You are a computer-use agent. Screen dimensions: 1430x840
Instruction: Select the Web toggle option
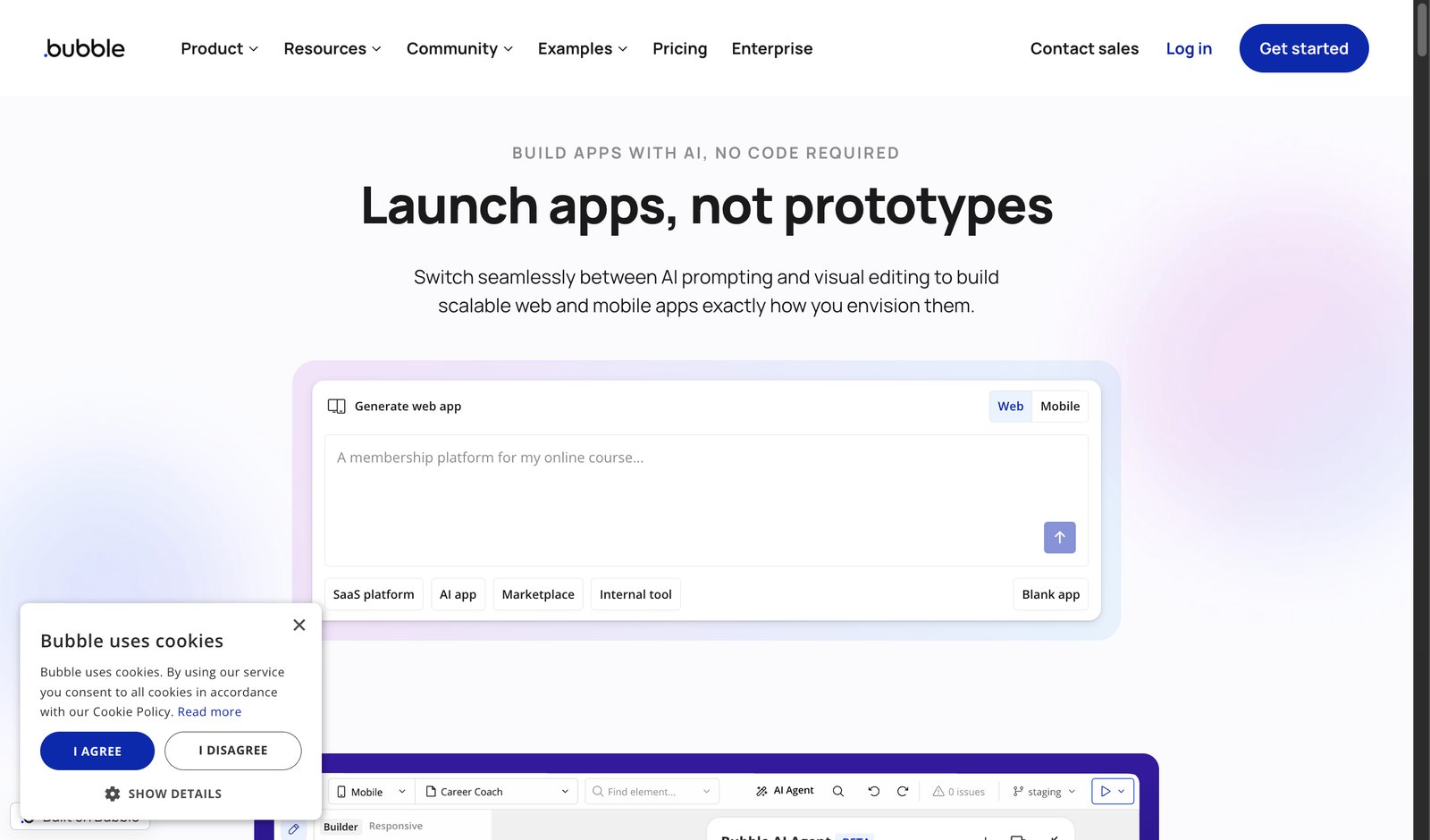pos(1011,406)
